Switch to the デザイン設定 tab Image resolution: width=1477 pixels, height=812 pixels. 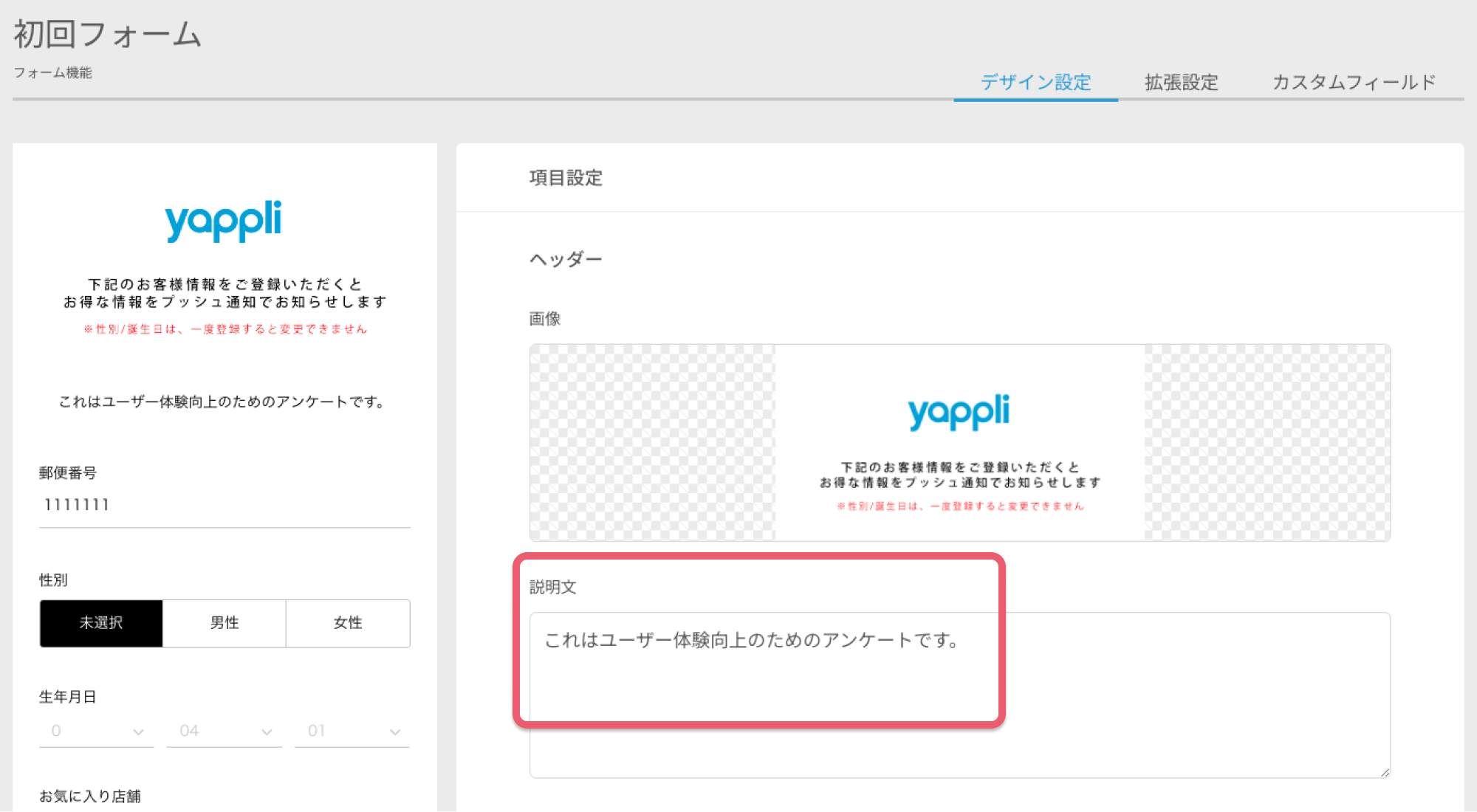pos(1035,82)
